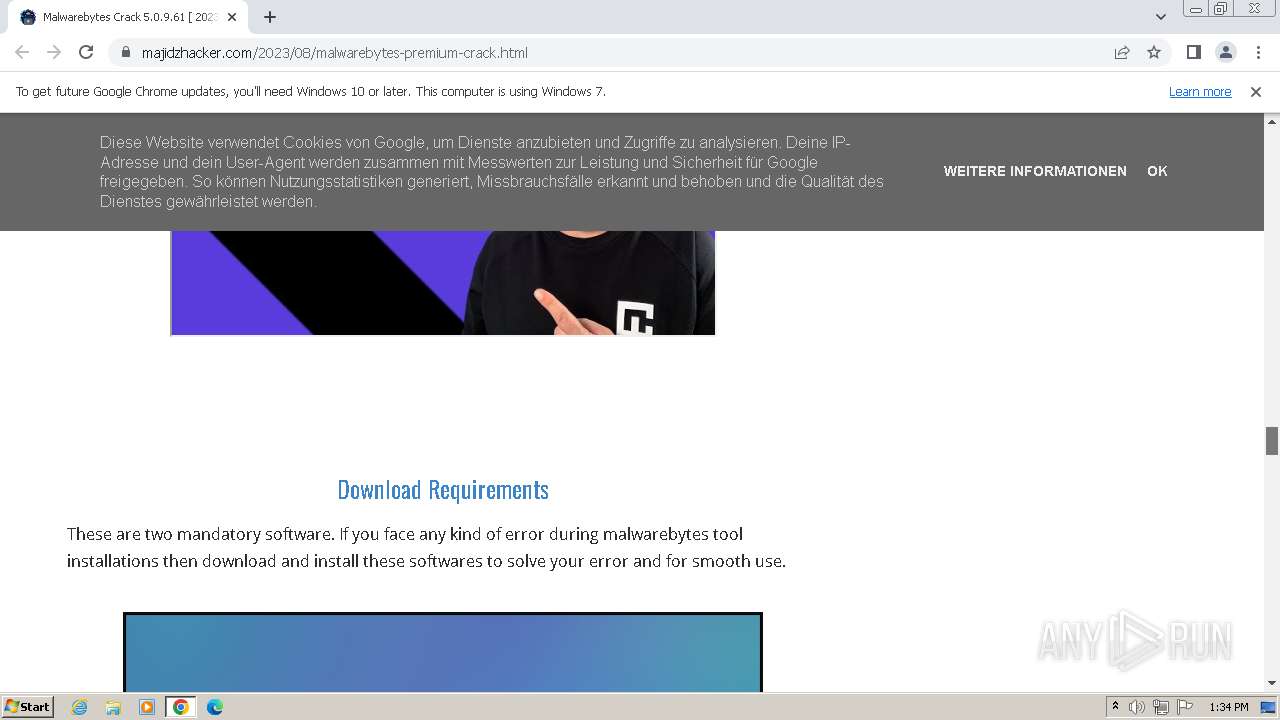
Task: Accept cookies with the OK button
Action: coord(1157,171)
